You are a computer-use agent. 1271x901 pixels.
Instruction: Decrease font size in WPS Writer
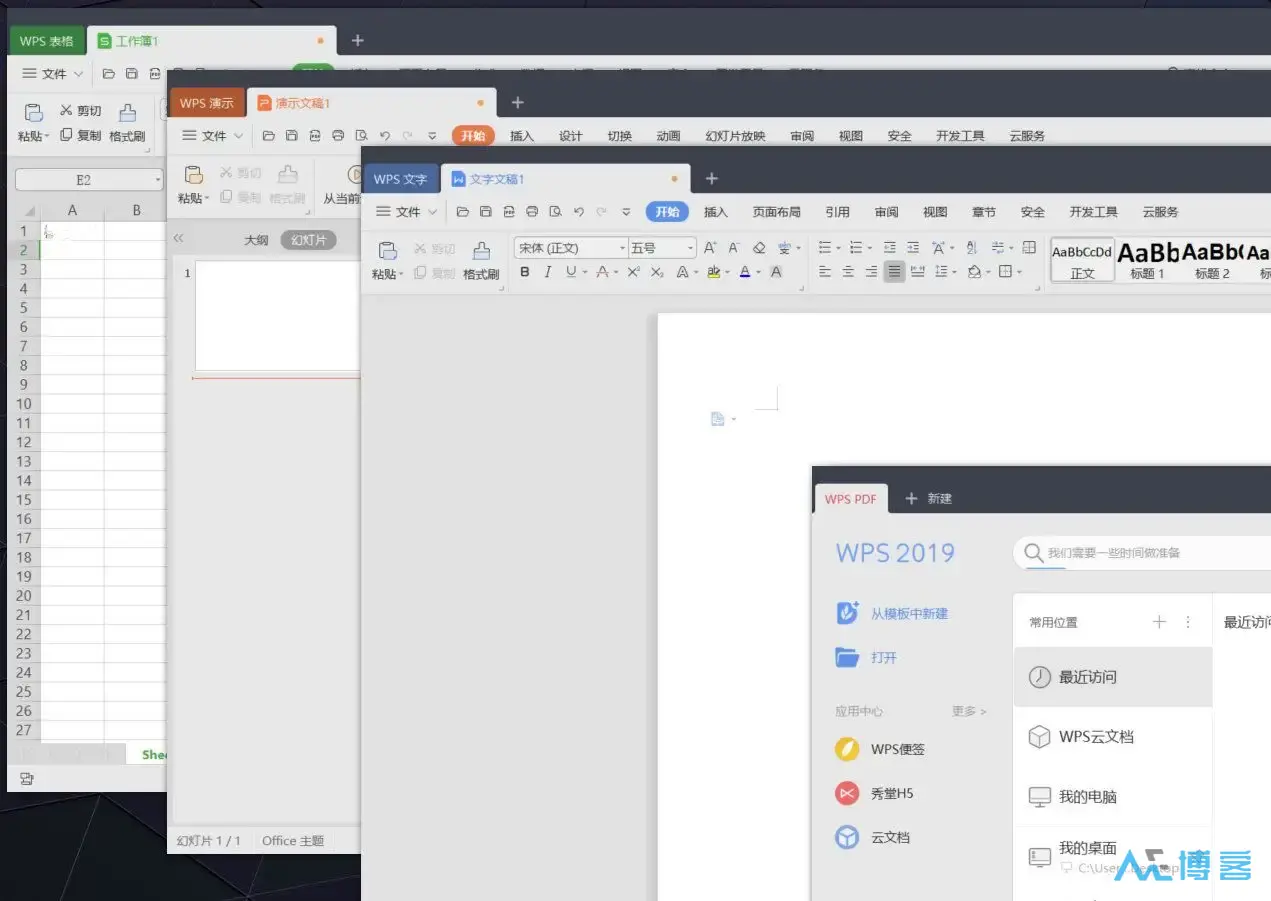coord(734,248)
